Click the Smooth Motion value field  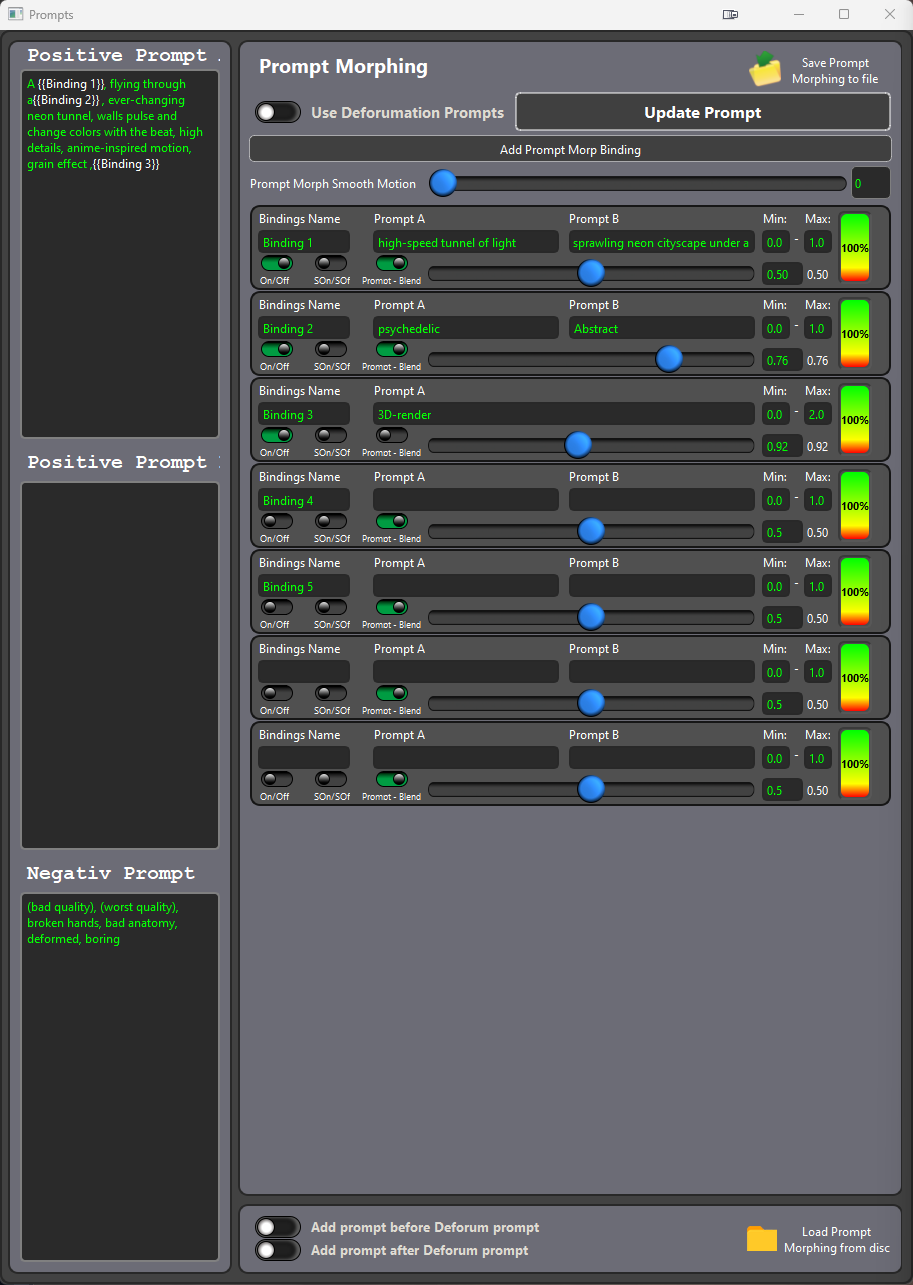pos(871,183)
